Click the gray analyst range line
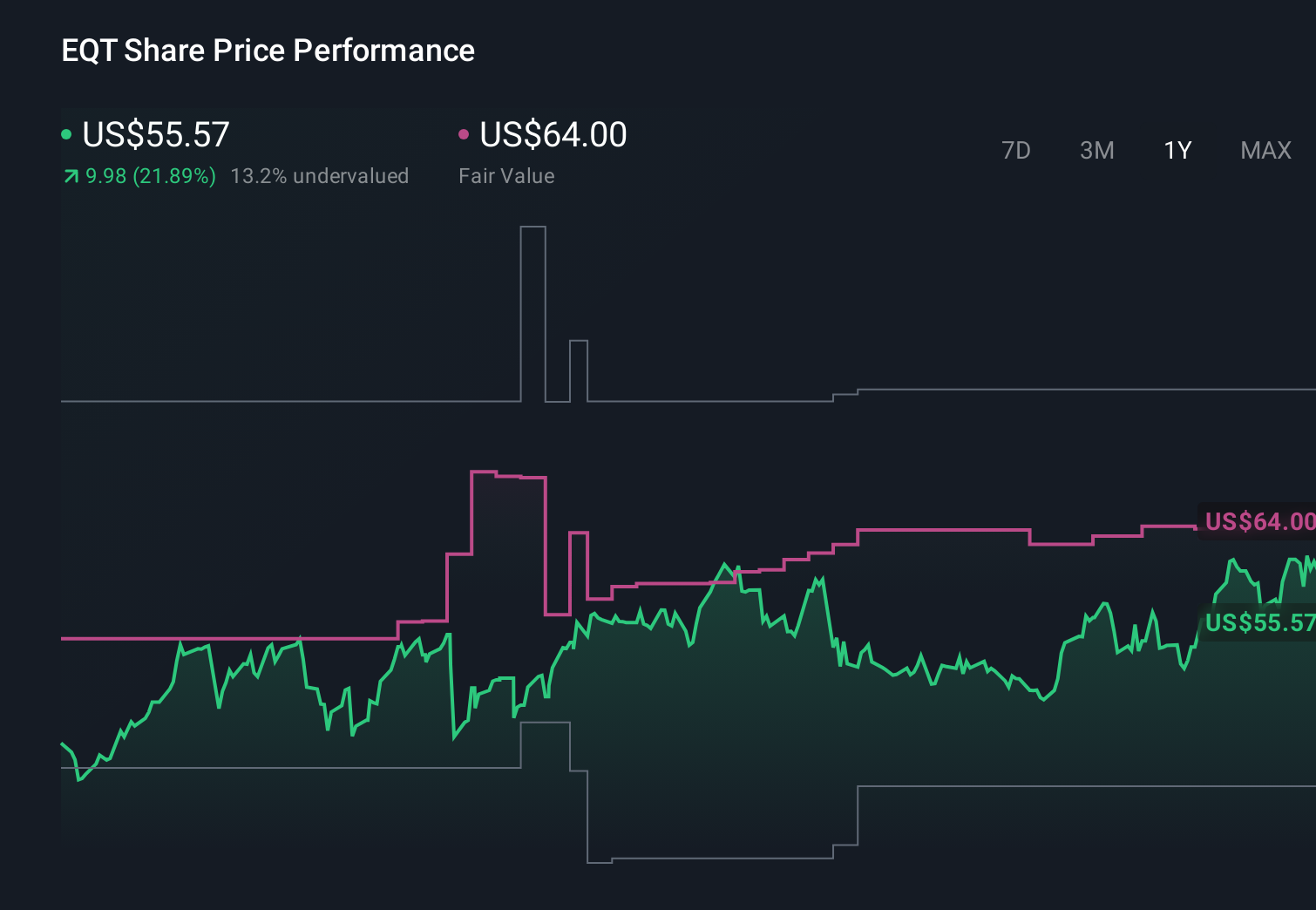Viewport: 1316px width, 910px height. (x=261, y=401)
